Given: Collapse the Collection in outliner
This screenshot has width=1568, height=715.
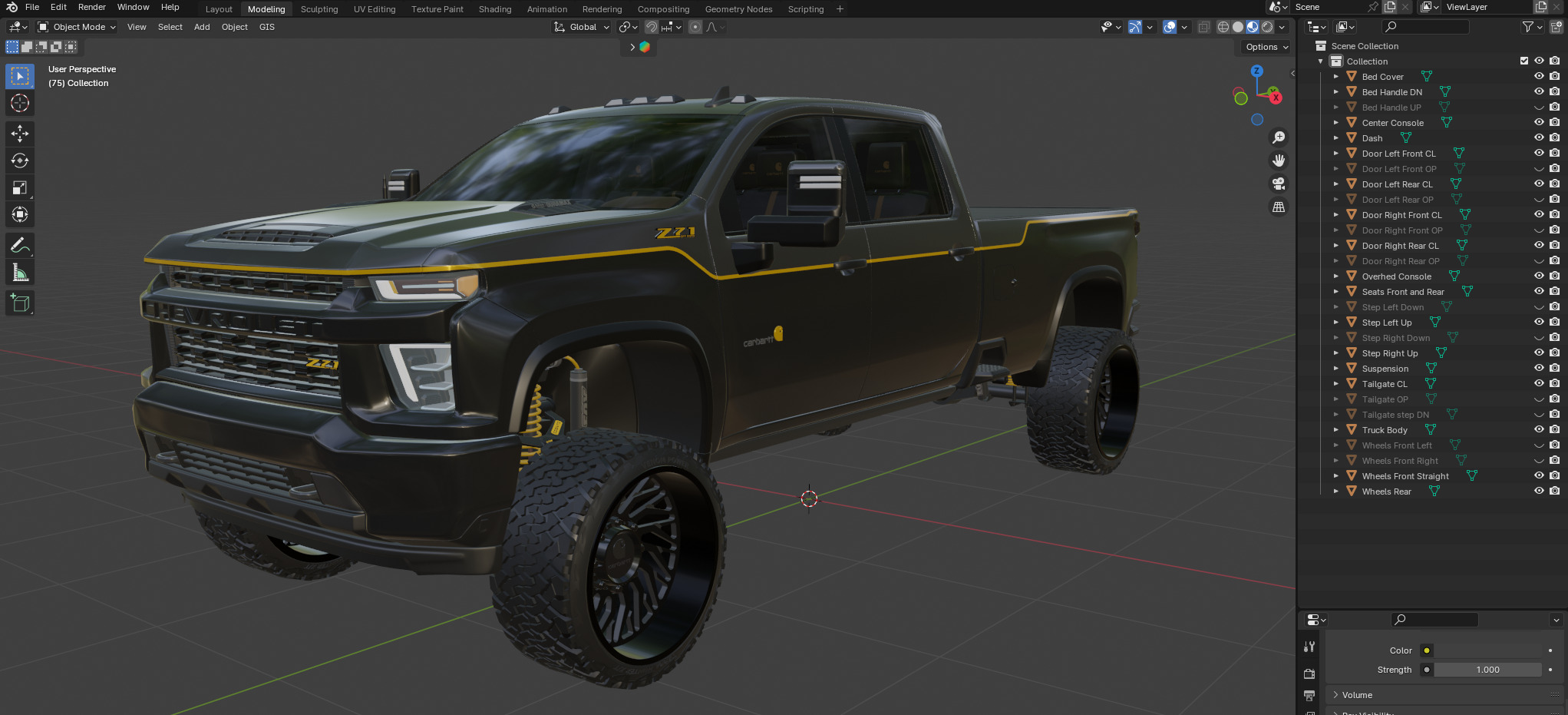Looking at the screenshot, I should pos(1321,61).
